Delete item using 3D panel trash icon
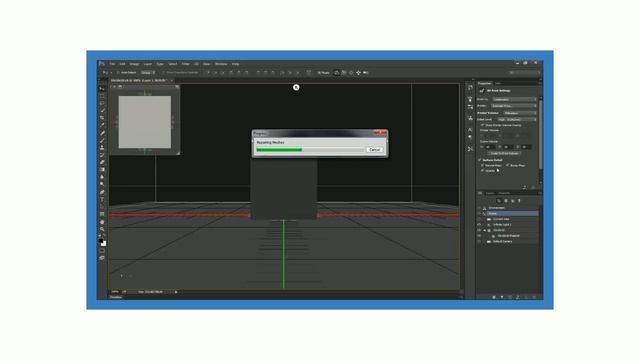 coord(534,297)
